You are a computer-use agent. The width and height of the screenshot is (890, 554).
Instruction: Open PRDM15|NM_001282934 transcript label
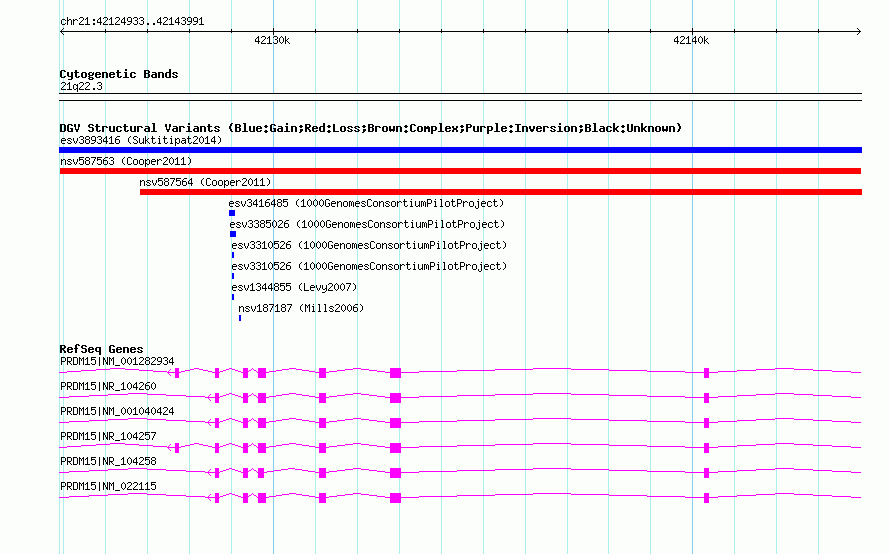[x=117, y=361]
